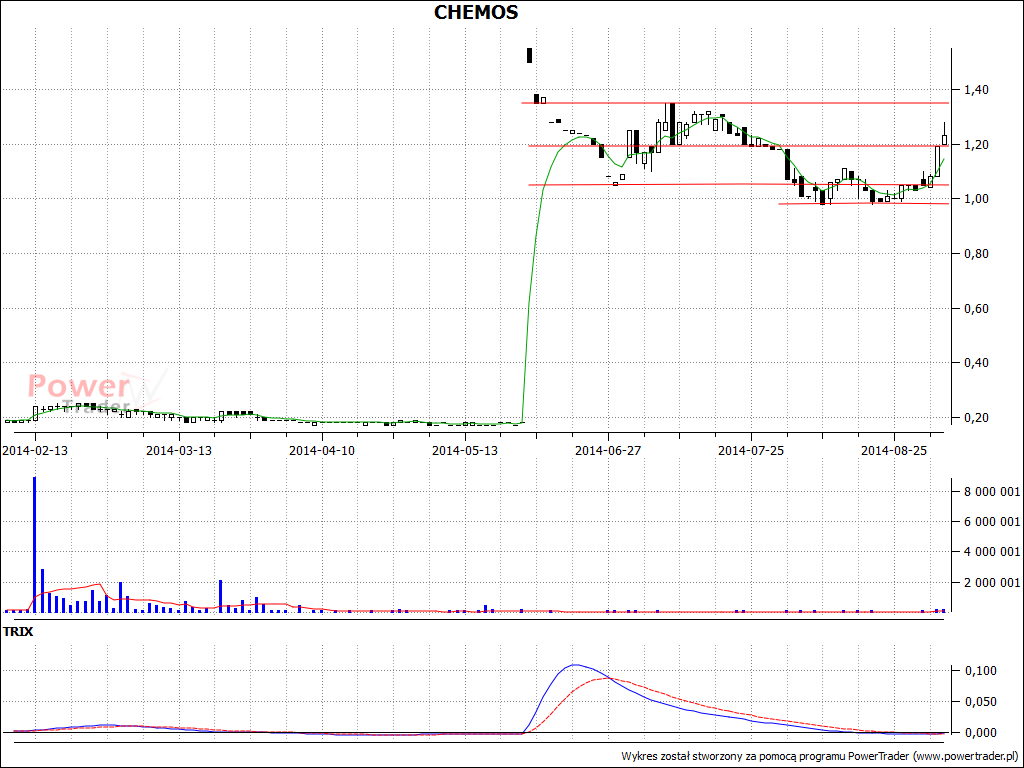Select the 2014-03-13 date label

(178, 451)
